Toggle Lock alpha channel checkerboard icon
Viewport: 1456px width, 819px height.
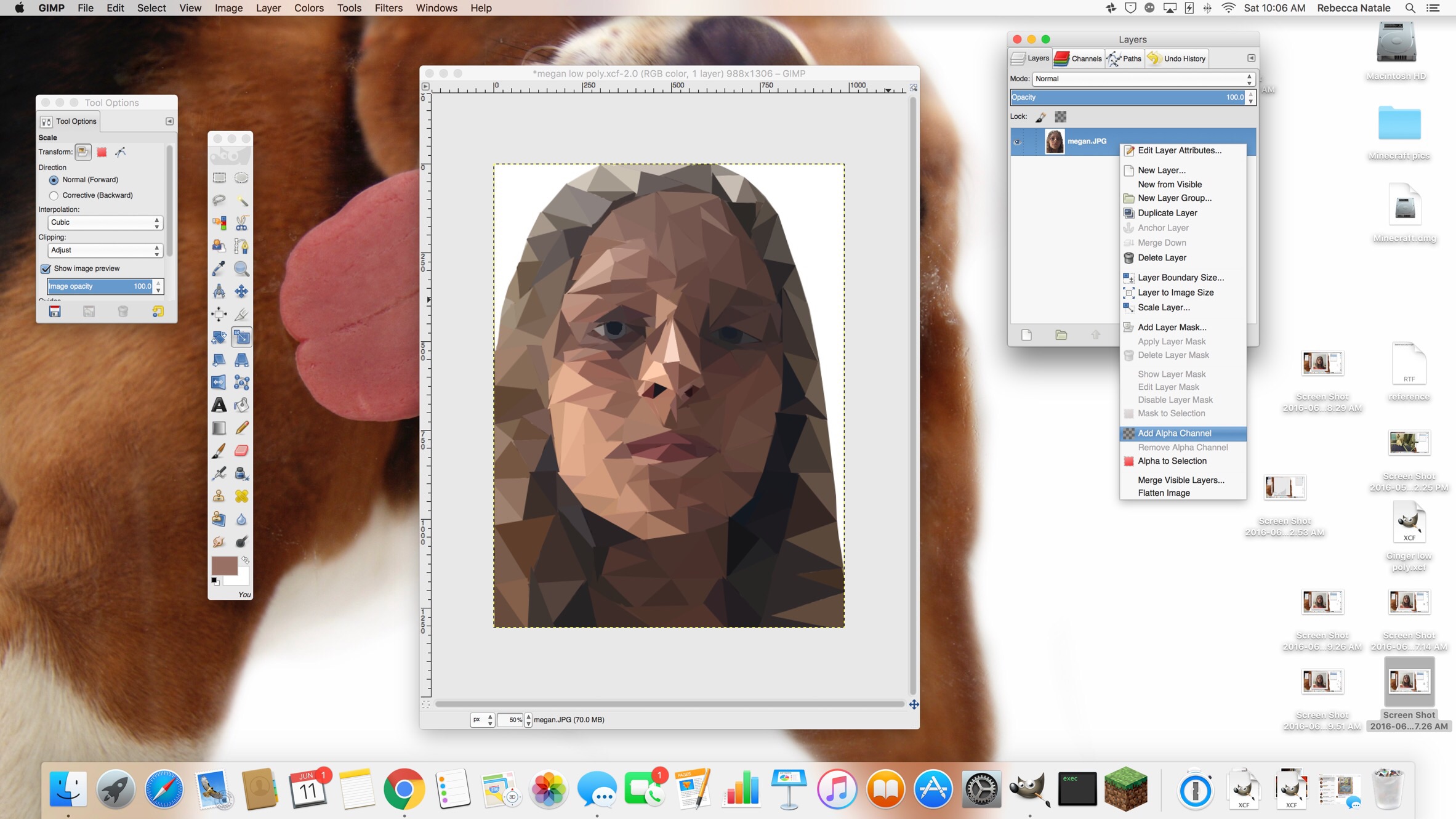tap(1061, 117)
